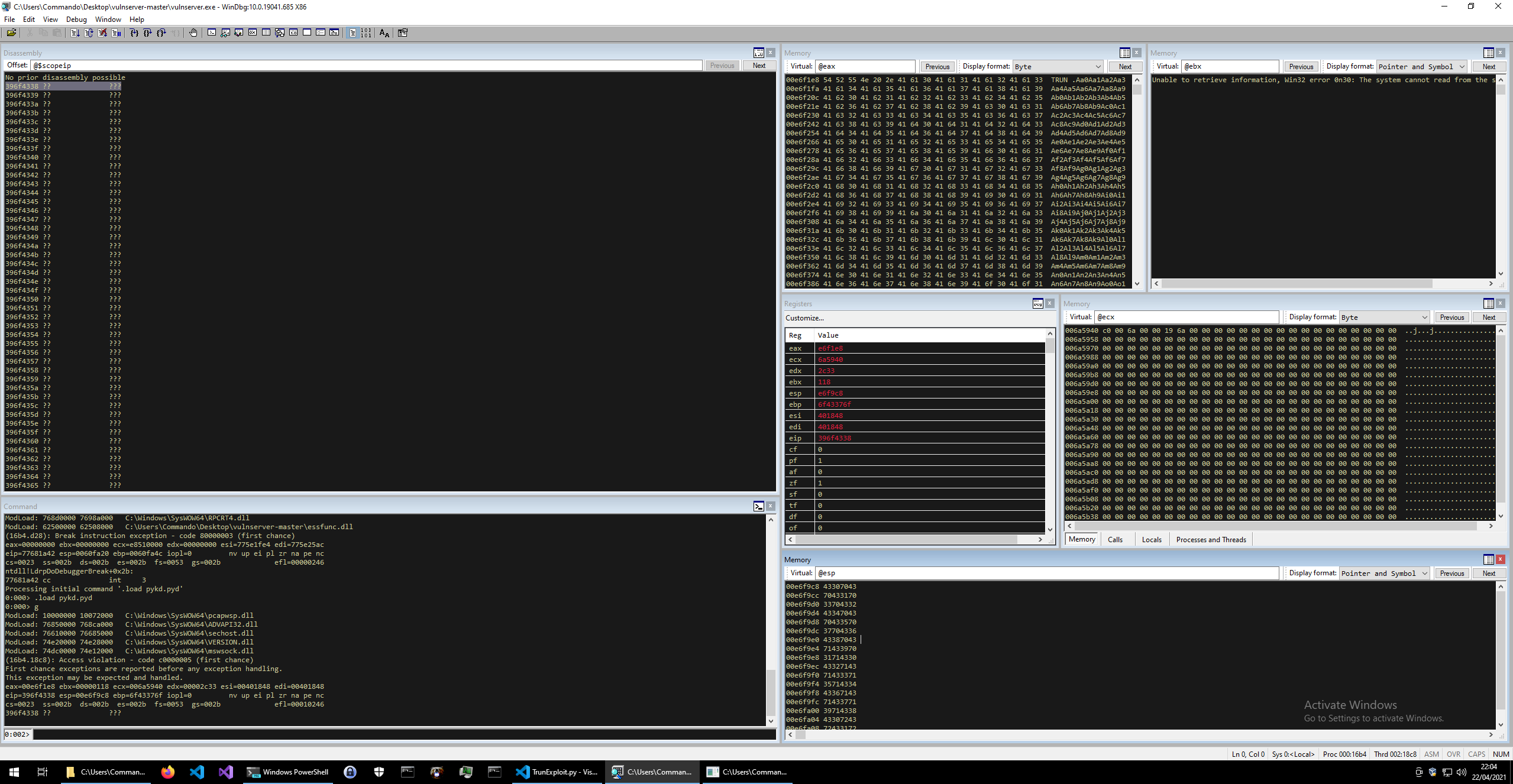The height and width of the screenshot is (784, 1513).
Task: Open the Command panel's toolbar menu icon
Action: pos(759,506)
